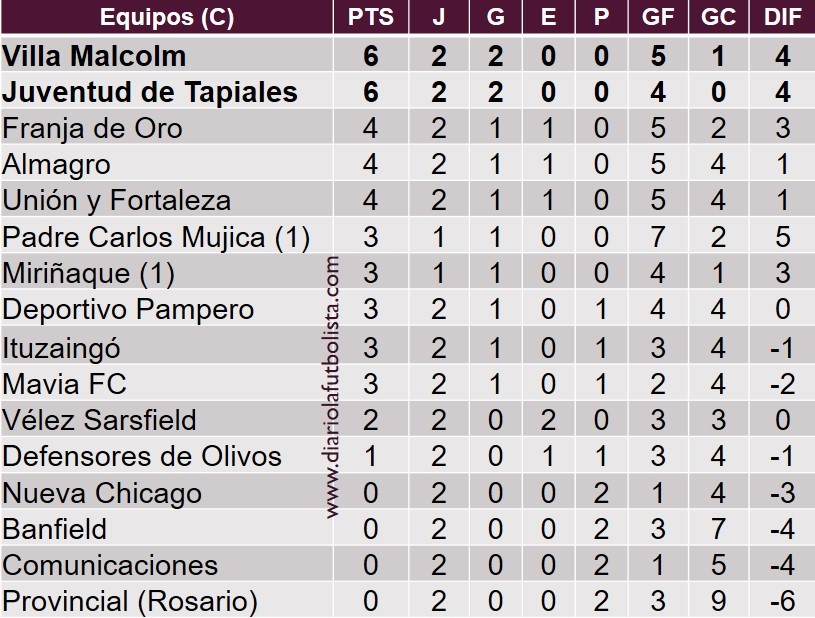Click the Nueva Chicago team name
Image resolution: width=815 pixels, height=618 pixels.
[102, 492]
